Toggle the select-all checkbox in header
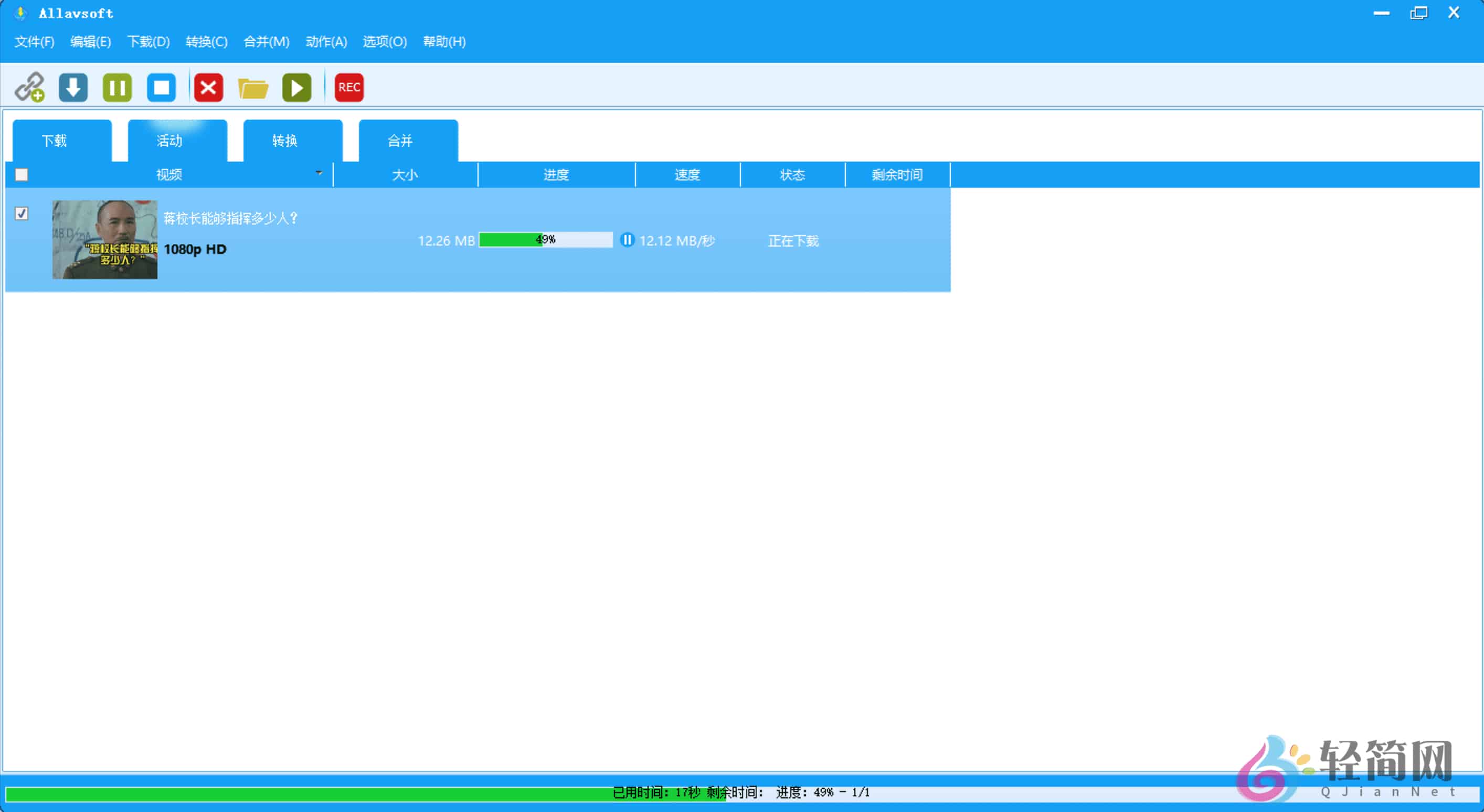The image size is (1484, 812). pos(22,175)
